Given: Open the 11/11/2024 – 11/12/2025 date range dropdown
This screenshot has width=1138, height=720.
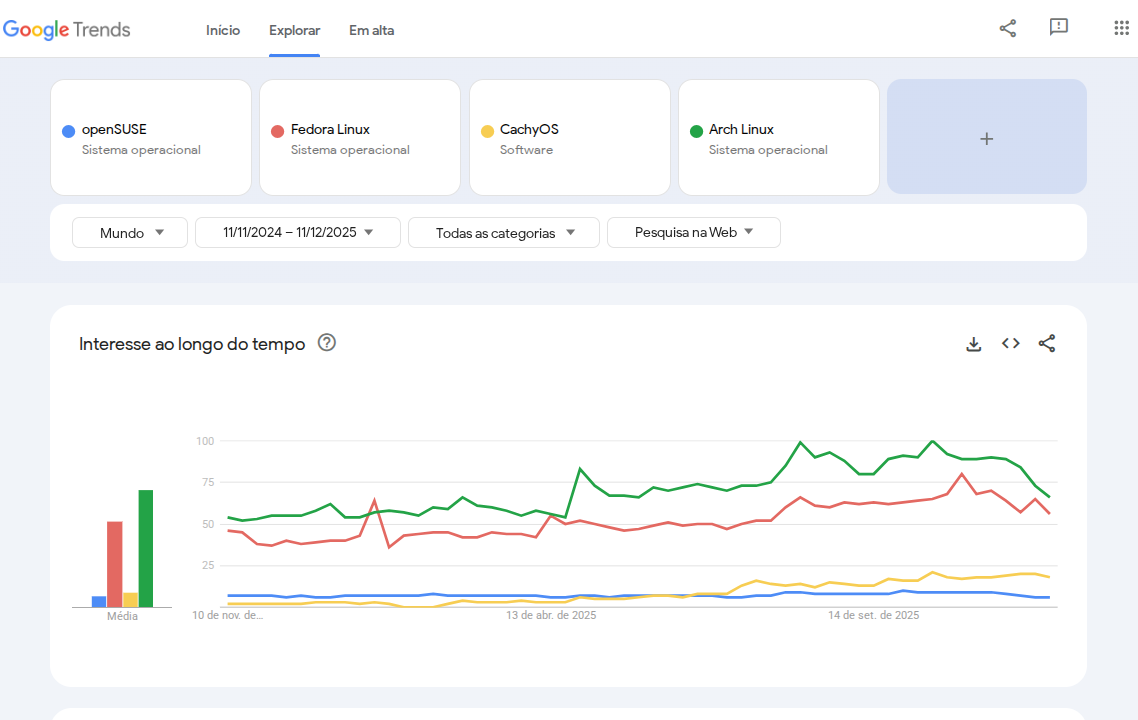Looking at the screenshot, I should [x=298, y=233].
